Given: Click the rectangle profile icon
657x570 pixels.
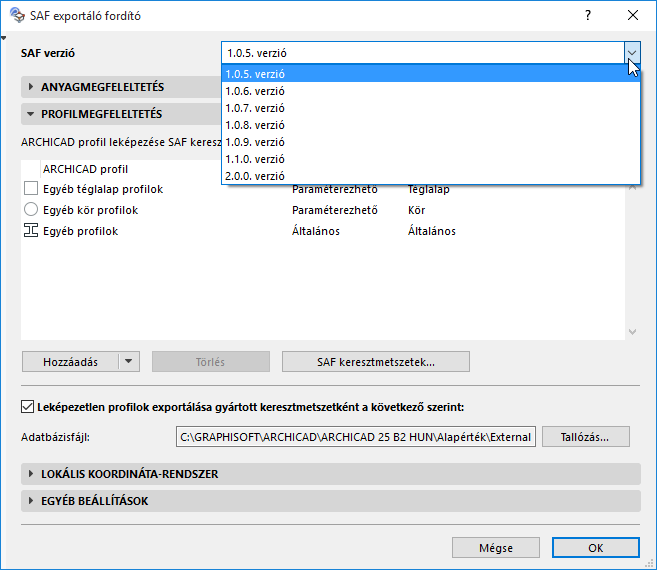Looking at the screenshot, I should [31, 188].
